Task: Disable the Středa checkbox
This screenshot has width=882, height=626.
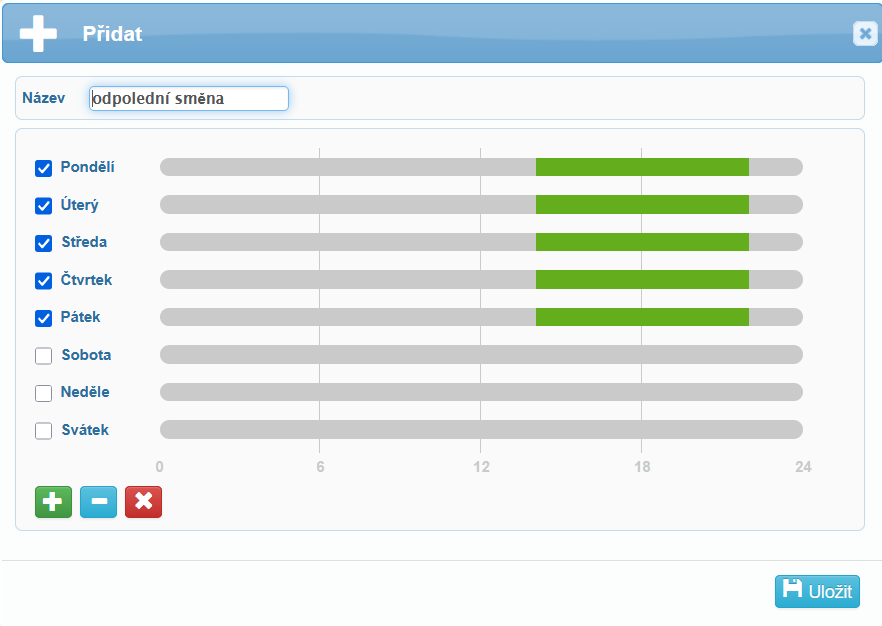Action: [44, 243]
